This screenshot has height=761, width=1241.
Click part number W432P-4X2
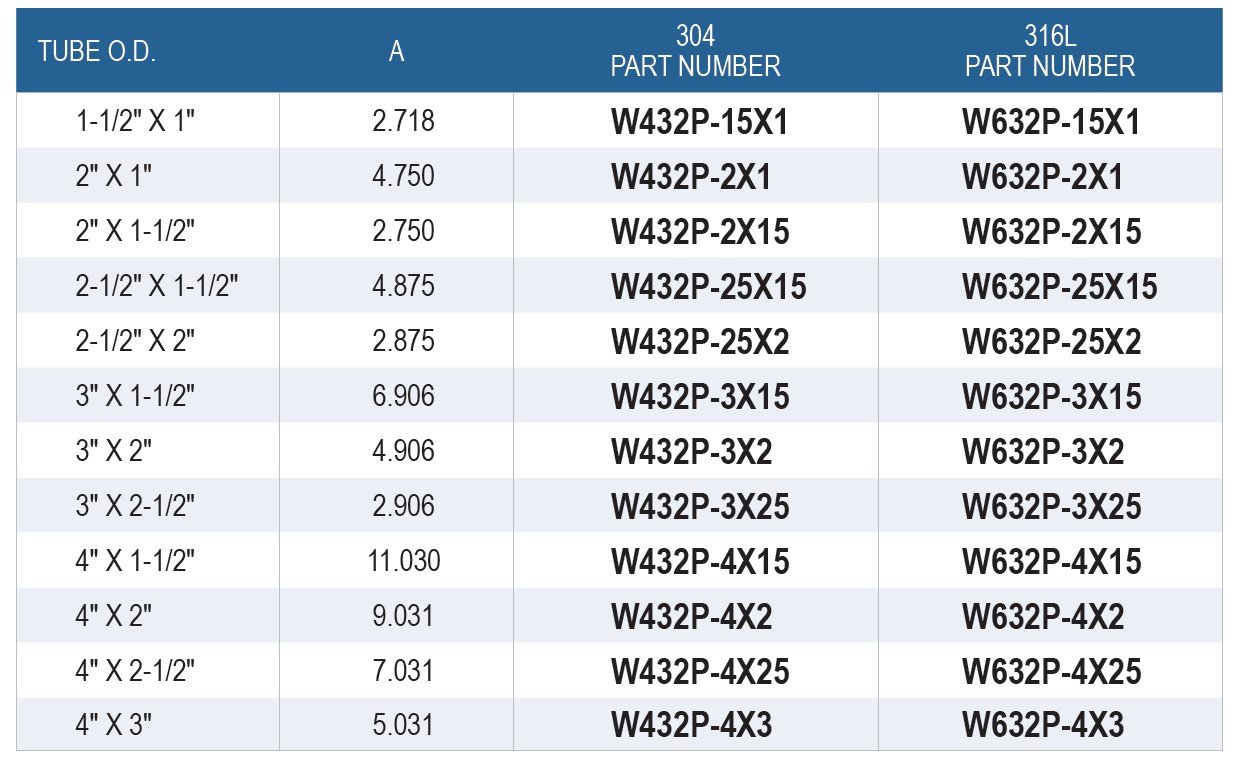[691, 618]
